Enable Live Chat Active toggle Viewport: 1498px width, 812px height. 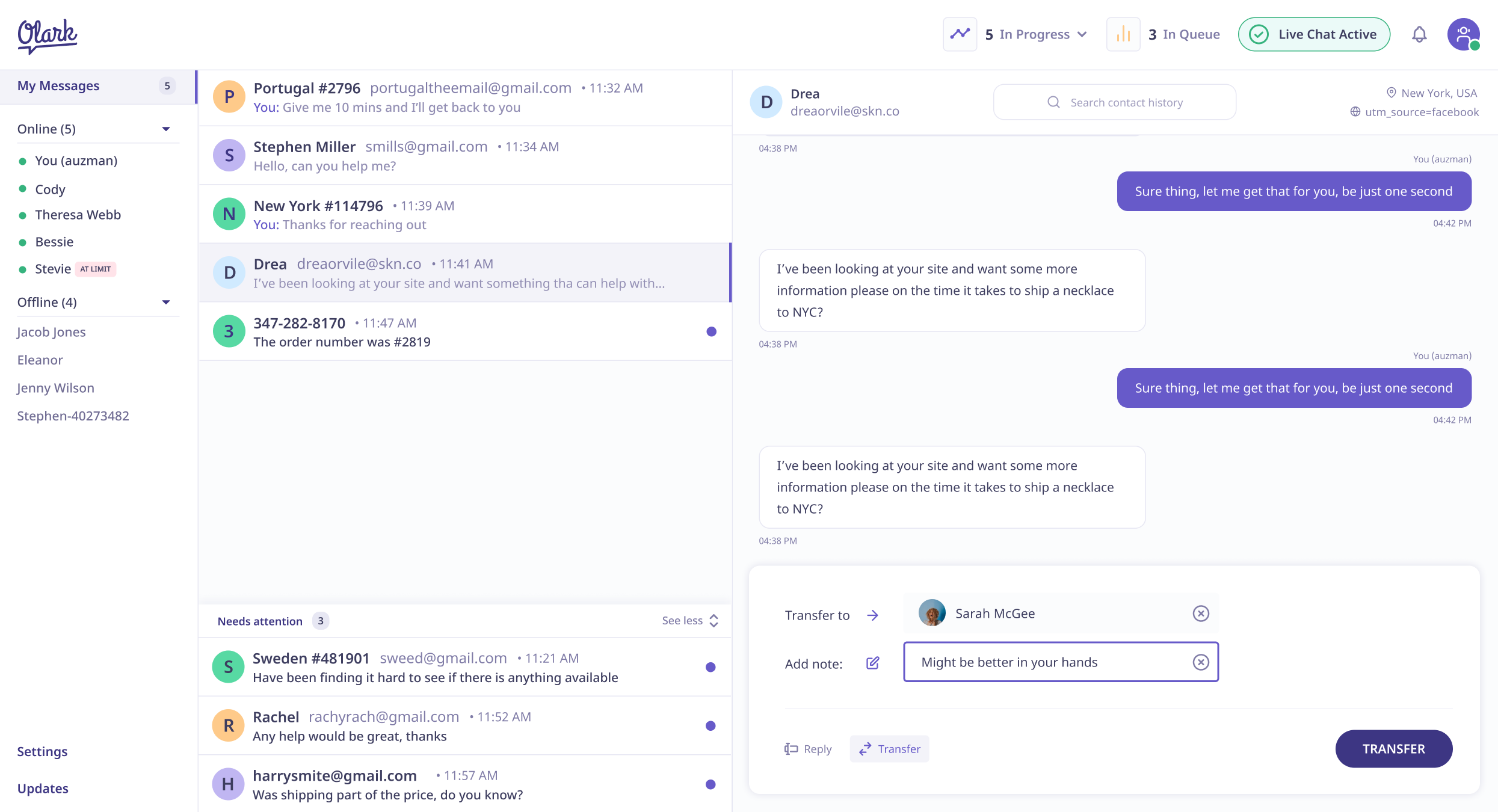[1314, 35]
